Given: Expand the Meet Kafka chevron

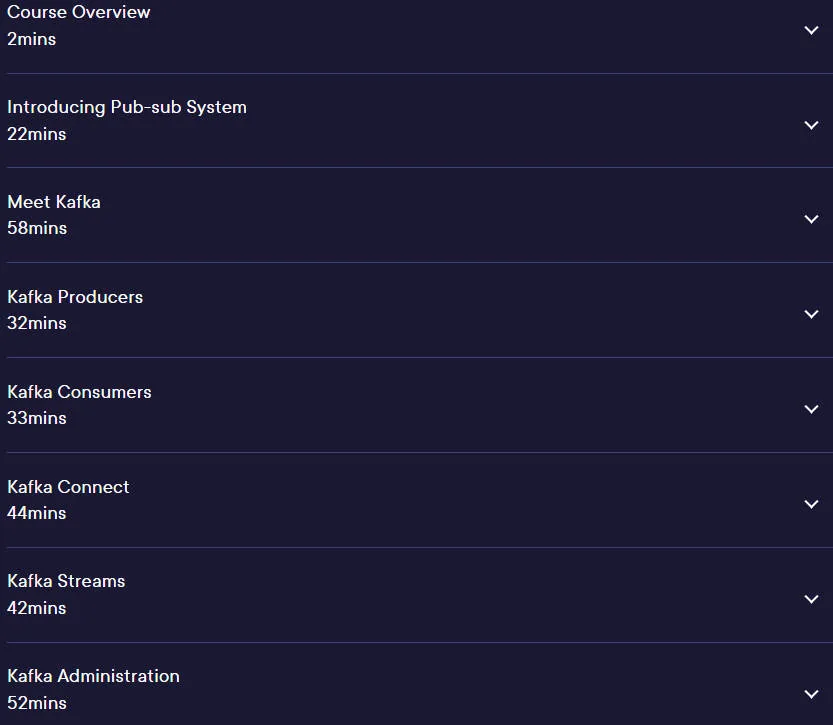Looking at the screenshot, I should 811,219.
